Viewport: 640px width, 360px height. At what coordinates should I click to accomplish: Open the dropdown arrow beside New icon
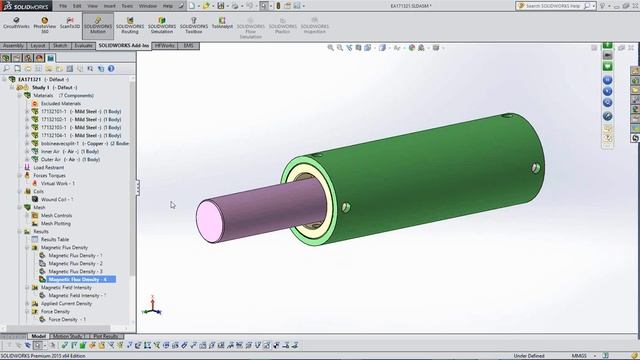pos(198,6)
